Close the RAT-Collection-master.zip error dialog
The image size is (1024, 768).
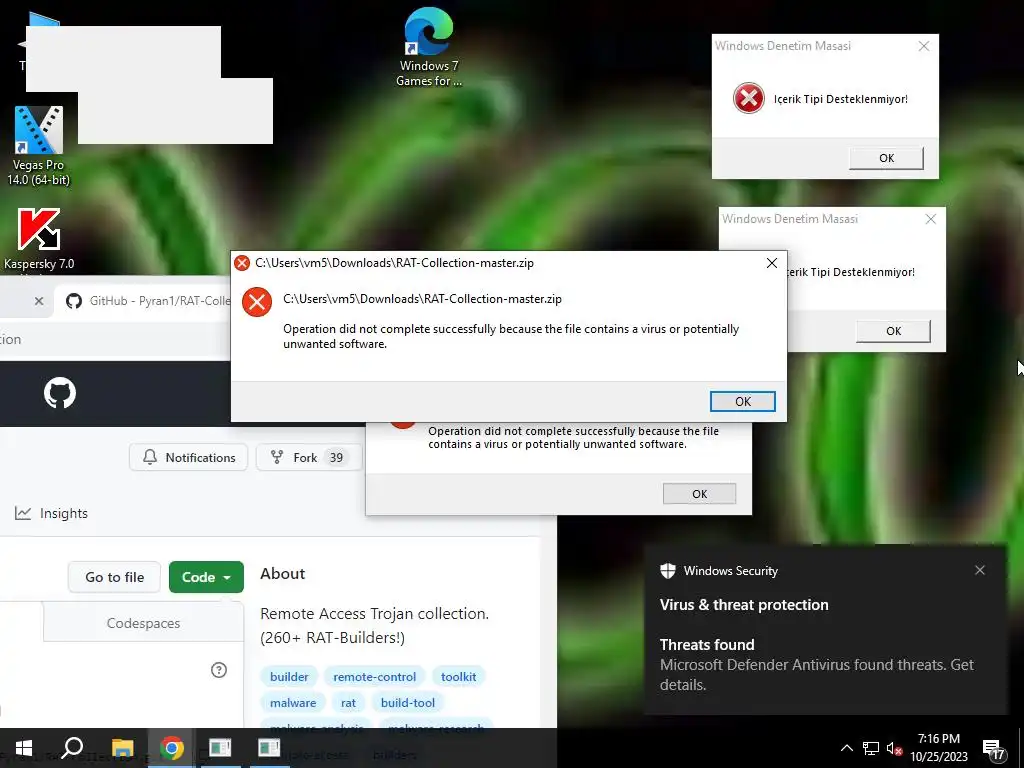pos(771,263)
